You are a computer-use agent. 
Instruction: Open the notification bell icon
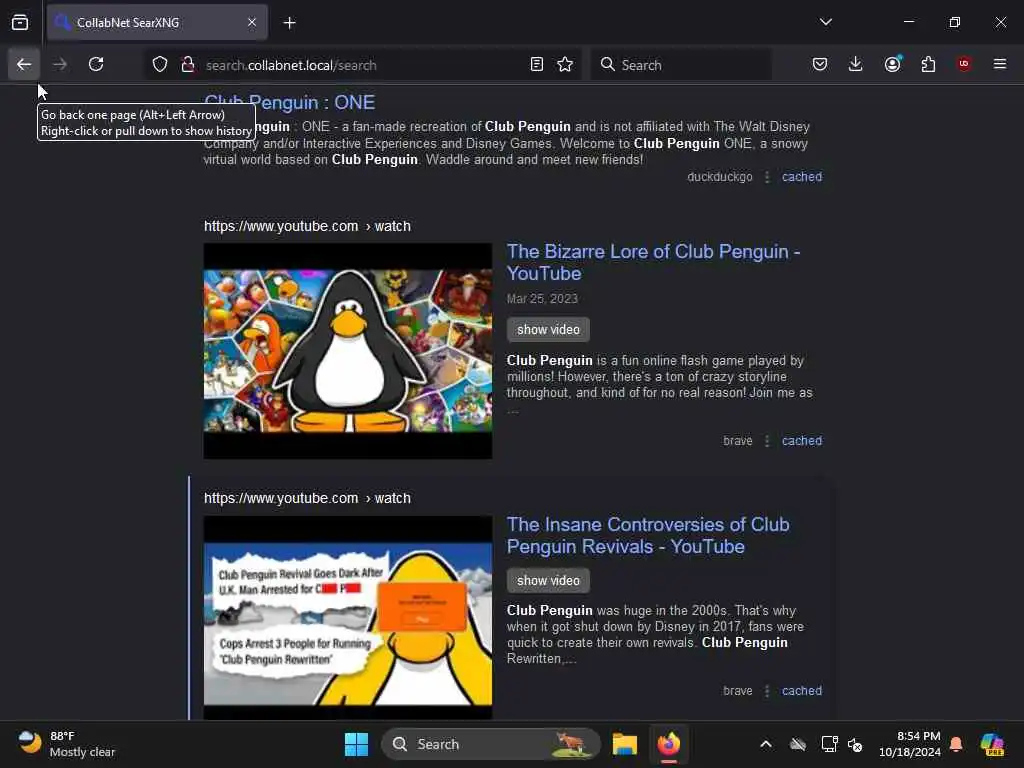click(956, 744)
